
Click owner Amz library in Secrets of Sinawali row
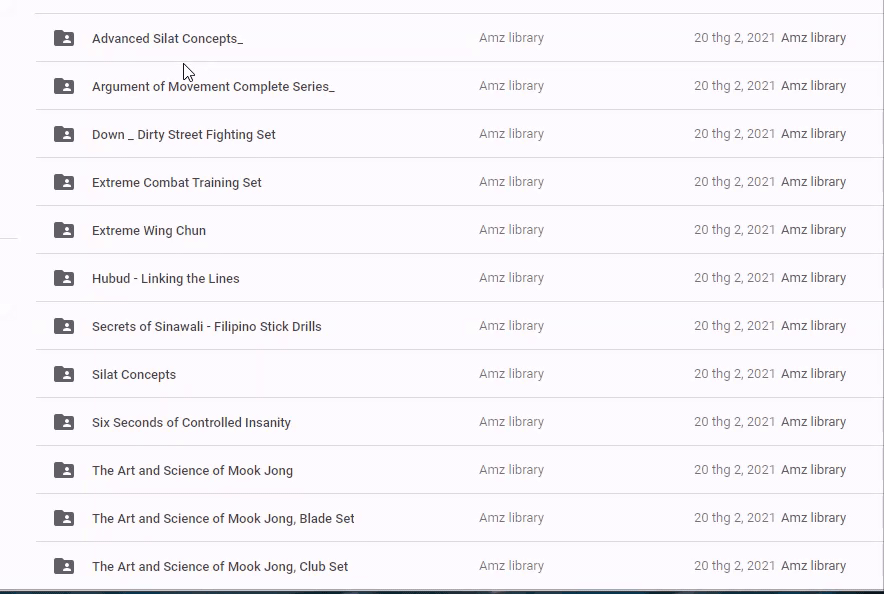(511, 326)
